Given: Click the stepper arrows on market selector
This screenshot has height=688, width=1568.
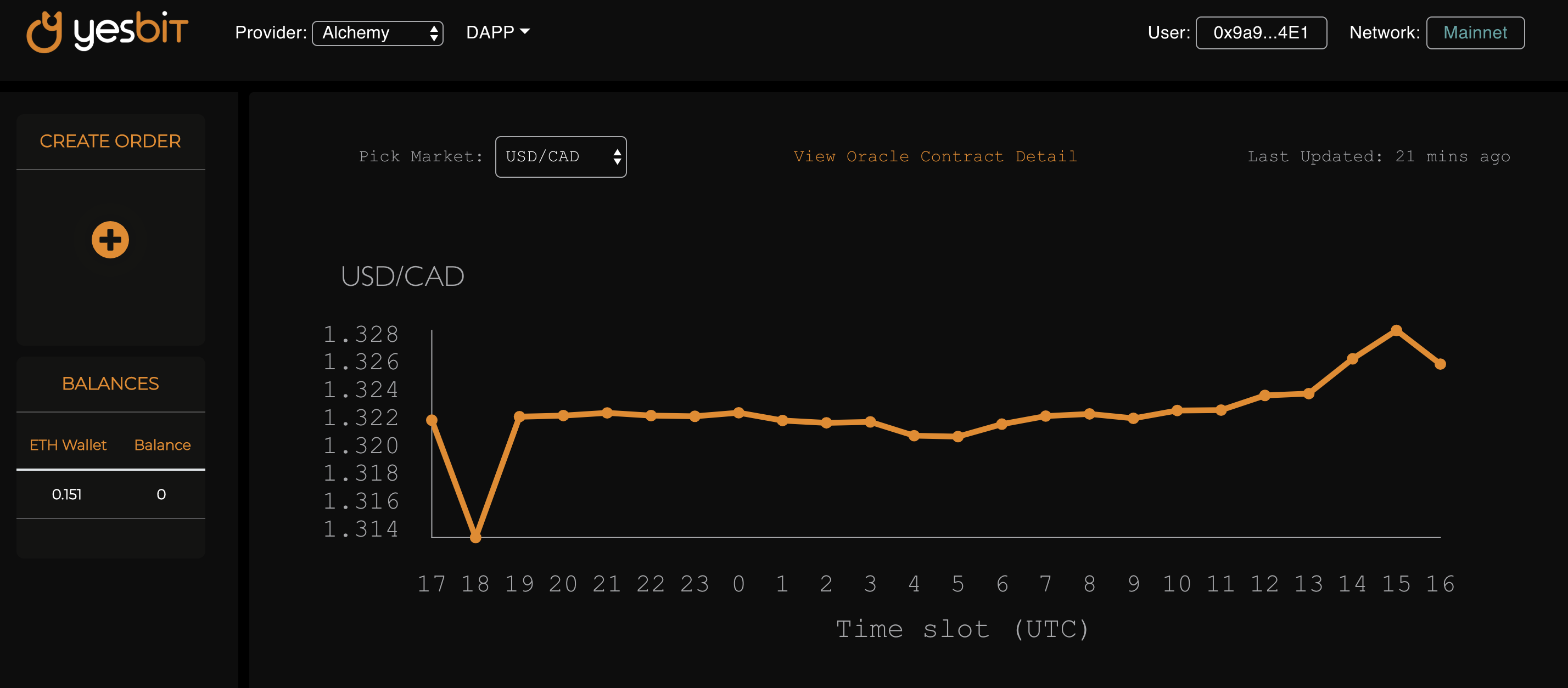Looking at the screenshot, I should [x=617, y=157].
